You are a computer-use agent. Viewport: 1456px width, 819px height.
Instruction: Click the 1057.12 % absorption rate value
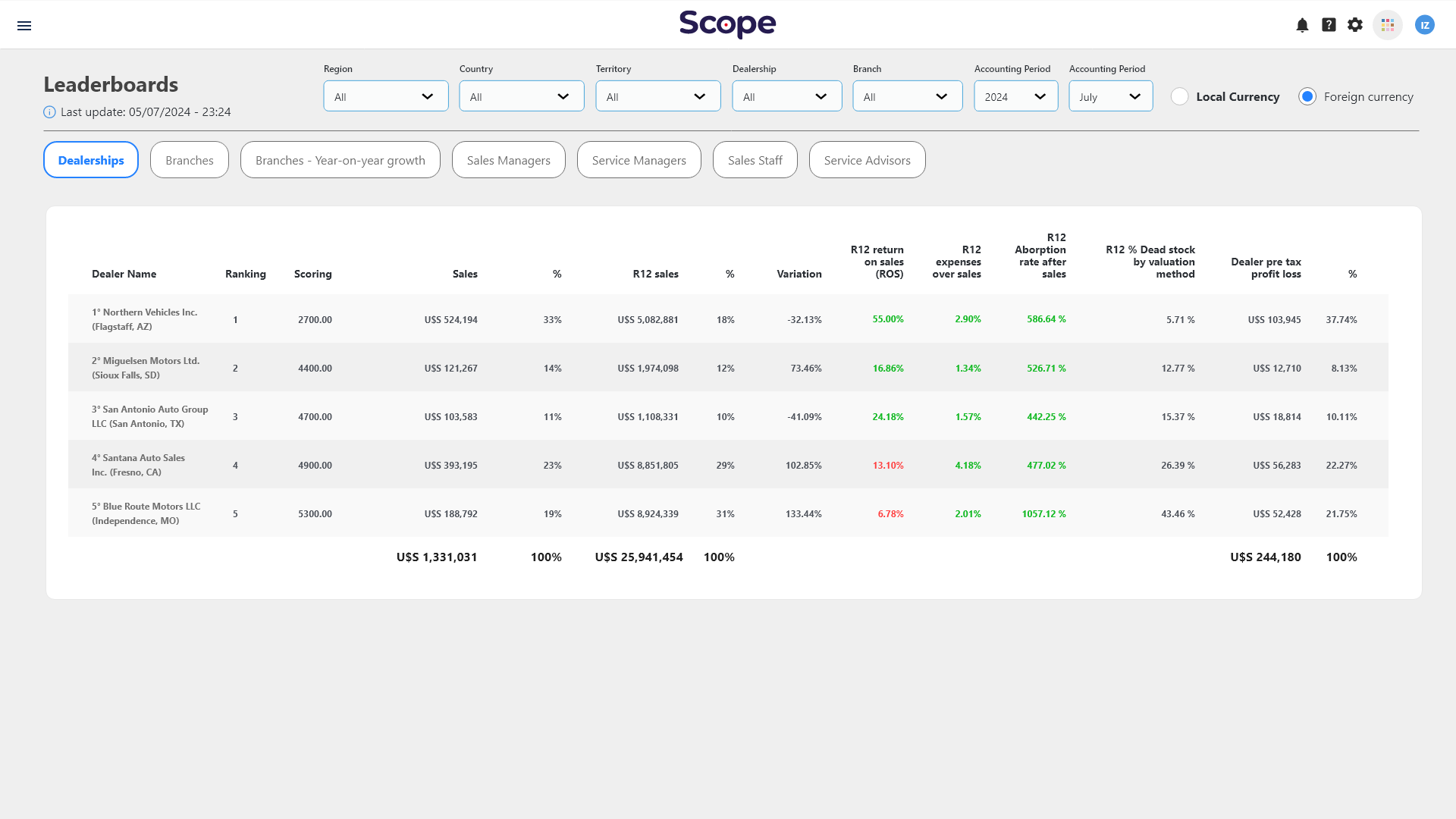click(x=1043, y=514)
